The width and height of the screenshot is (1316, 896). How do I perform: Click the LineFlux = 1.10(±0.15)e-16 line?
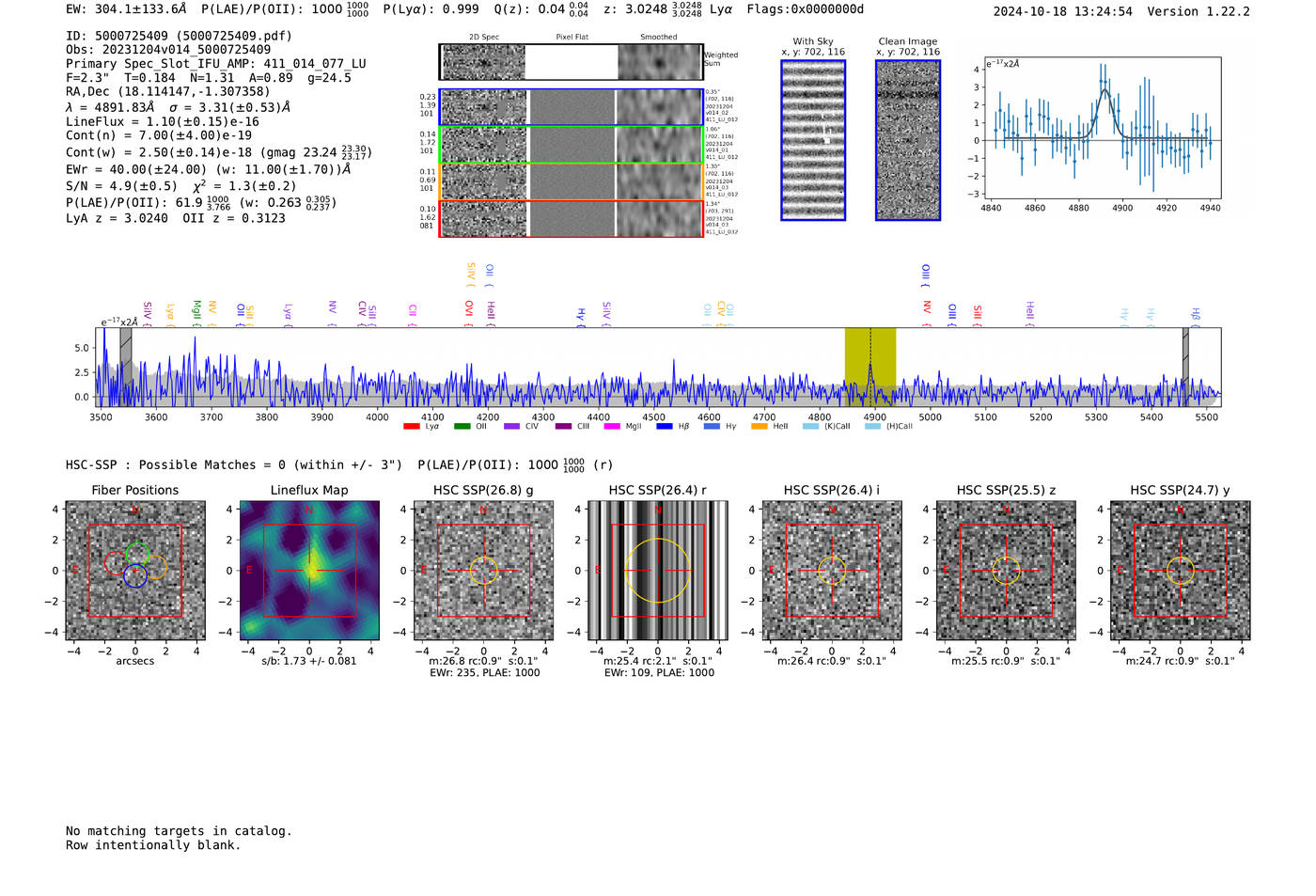click(x=162, y=122)
